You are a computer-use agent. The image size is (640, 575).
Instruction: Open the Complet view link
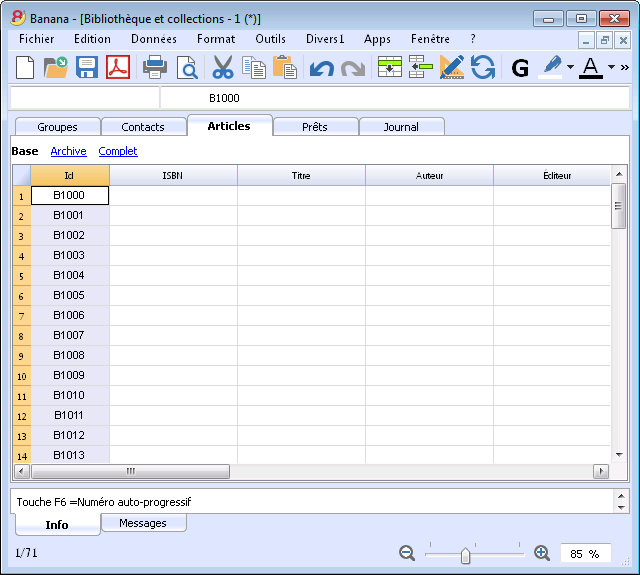click(x=118, y=151)
